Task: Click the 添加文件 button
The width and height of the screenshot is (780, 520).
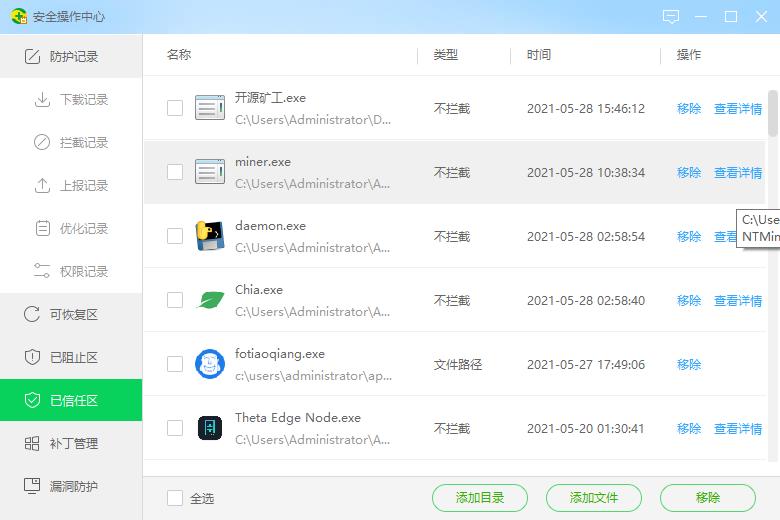Action: pos(594,498)
